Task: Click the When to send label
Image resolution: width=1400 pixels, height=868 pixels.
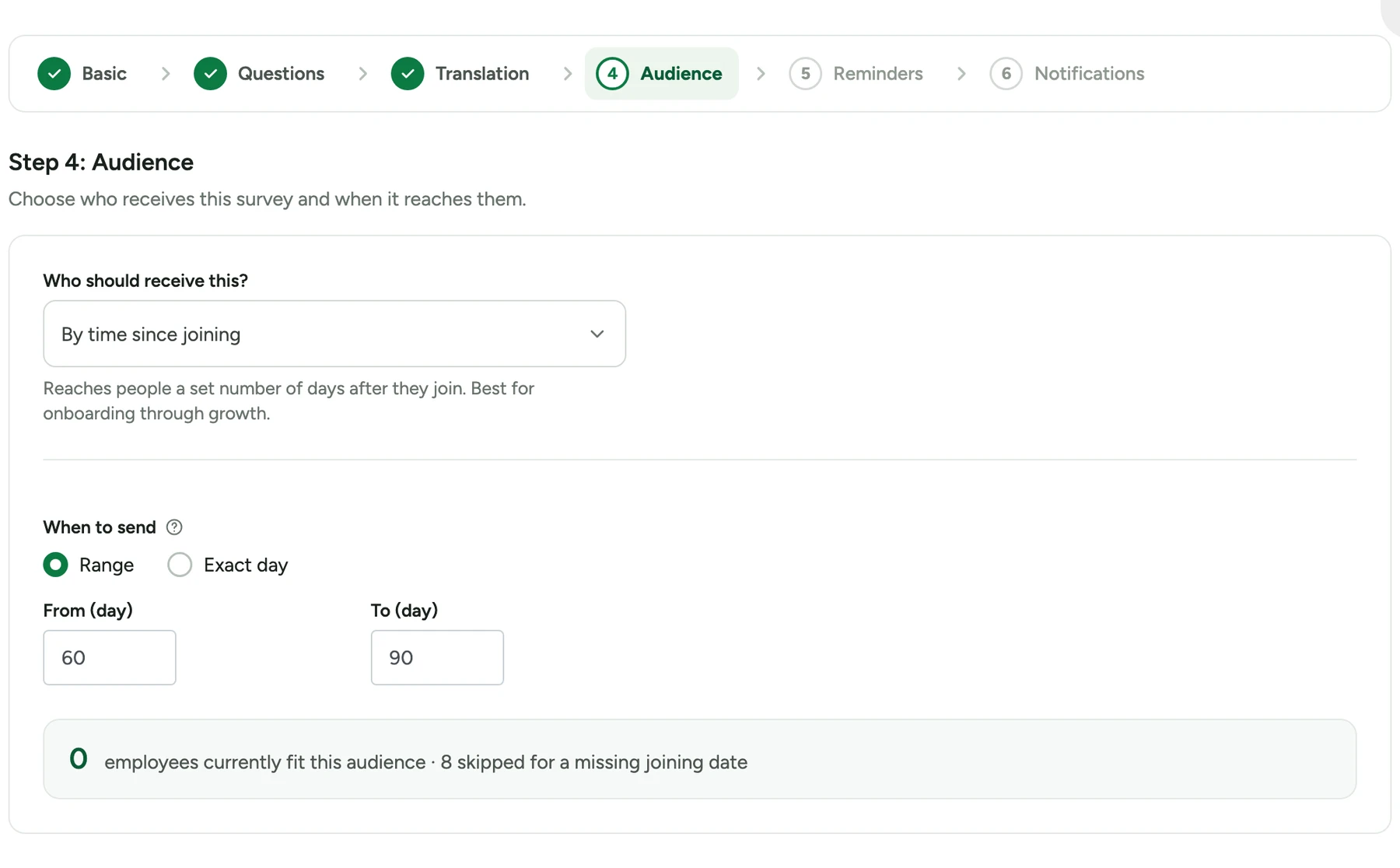Action: pyautogui.click(x=100, y=527)
